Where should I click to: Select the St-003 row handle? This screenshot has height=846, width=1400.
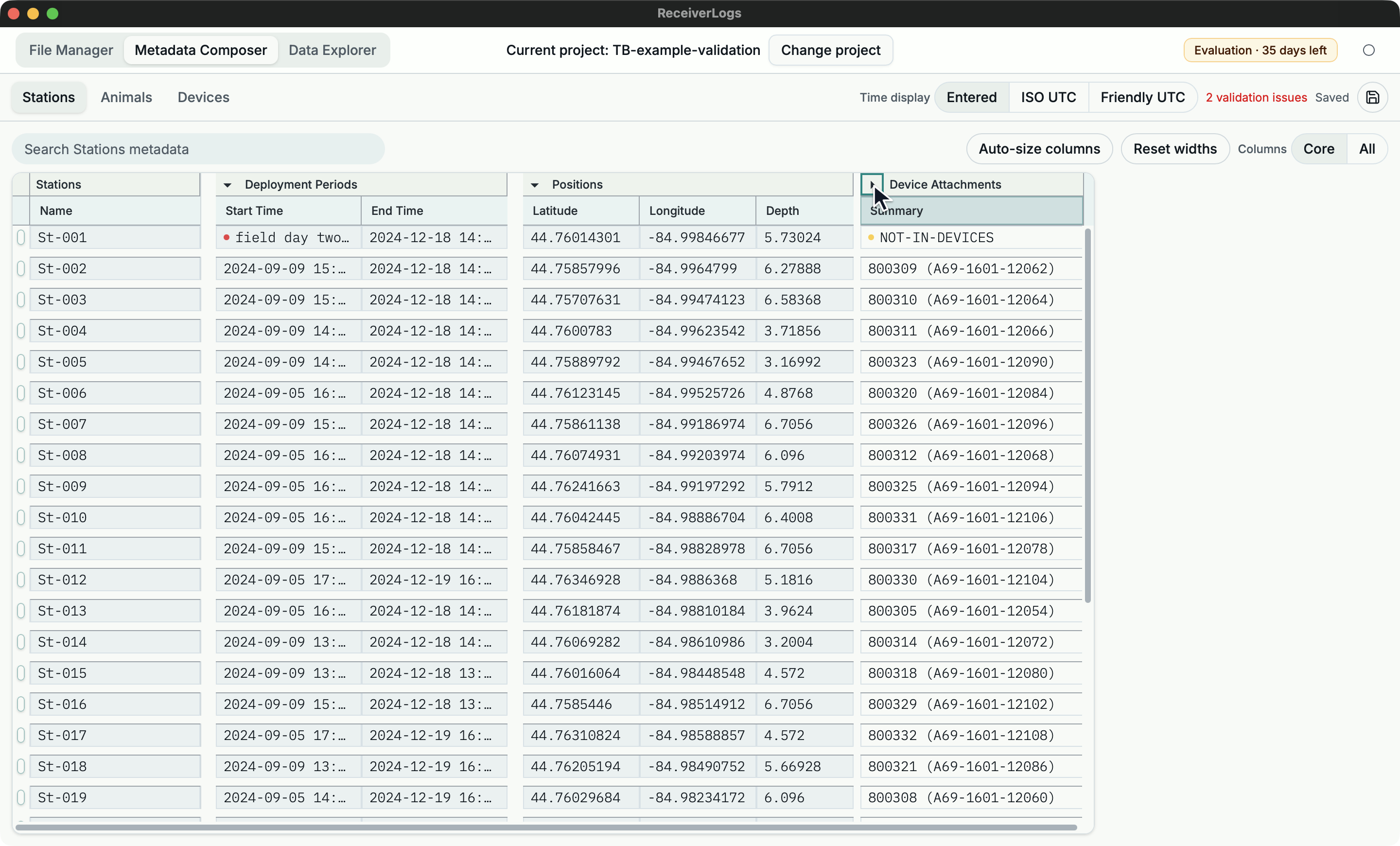tap(21, 300)
